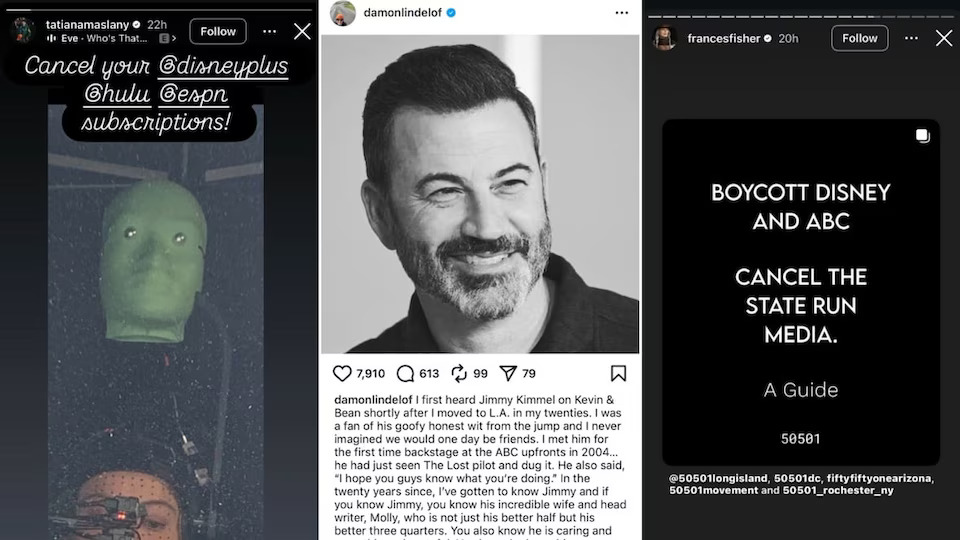Open the @50501longisland tagged account

(x=718, y=478)
